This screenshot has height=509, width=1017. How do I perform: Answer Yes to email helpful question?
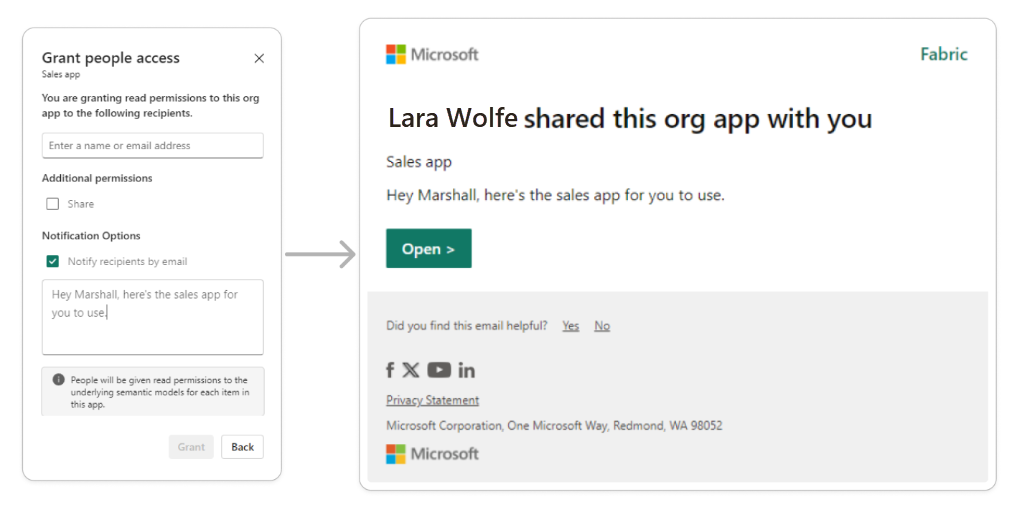(x=570, y=326)
